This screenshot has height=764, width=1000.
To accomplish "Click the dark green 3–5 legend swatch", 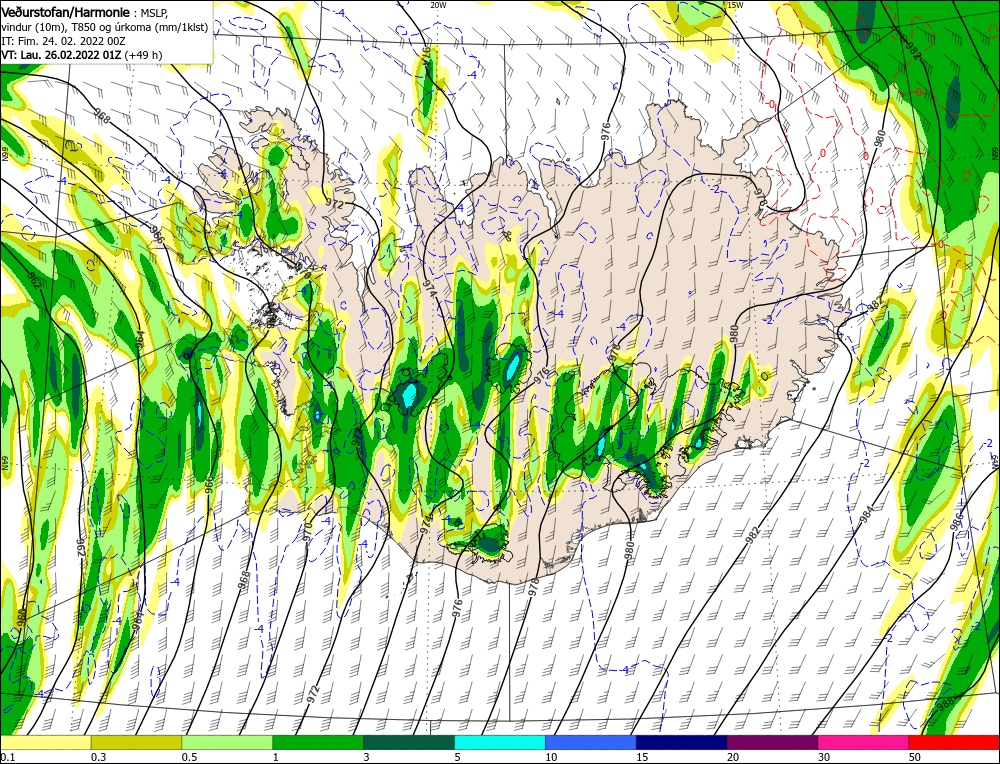I will click(409, 742).
